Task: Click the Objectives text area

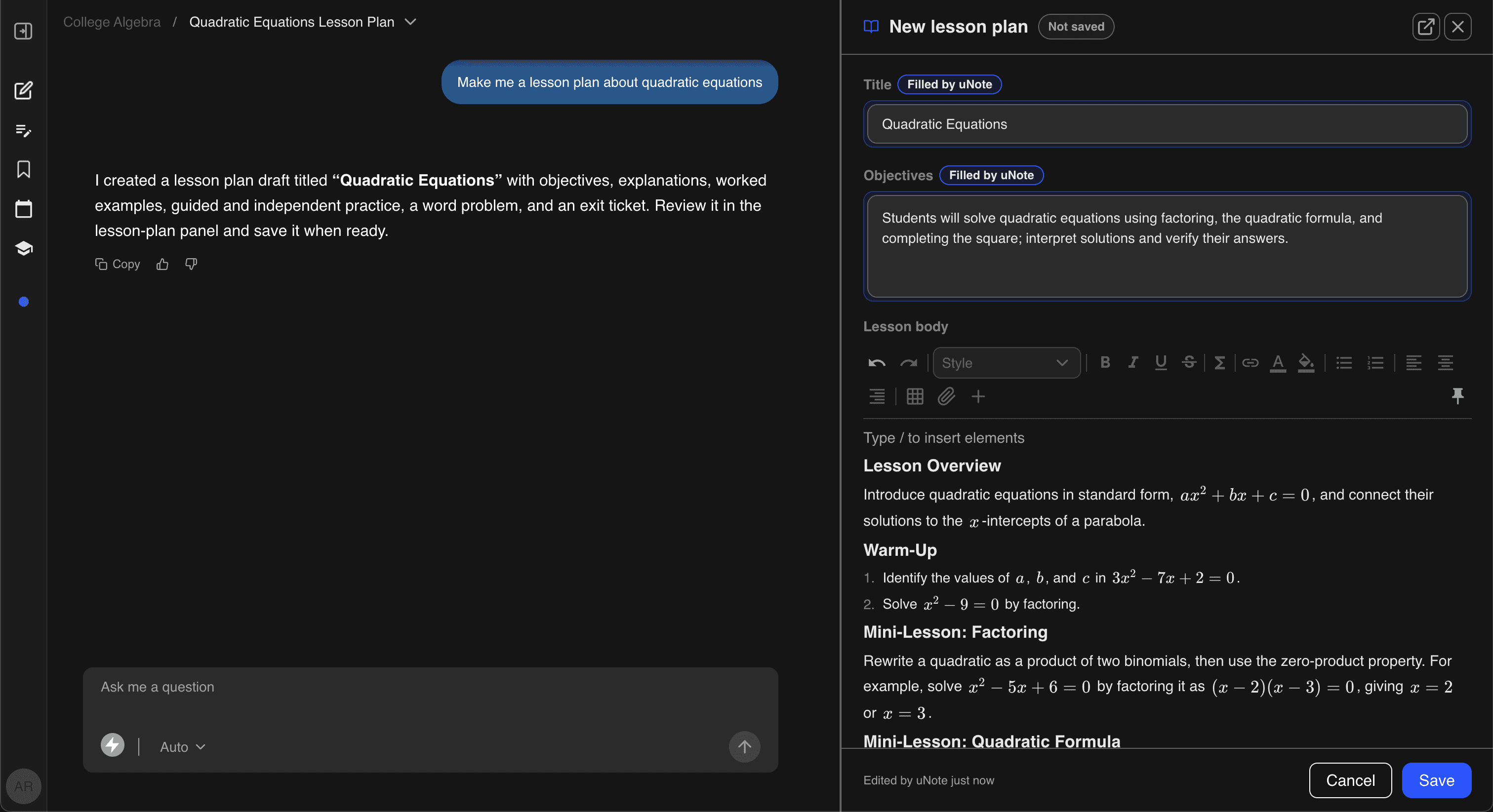Action: pos(1167,246)
